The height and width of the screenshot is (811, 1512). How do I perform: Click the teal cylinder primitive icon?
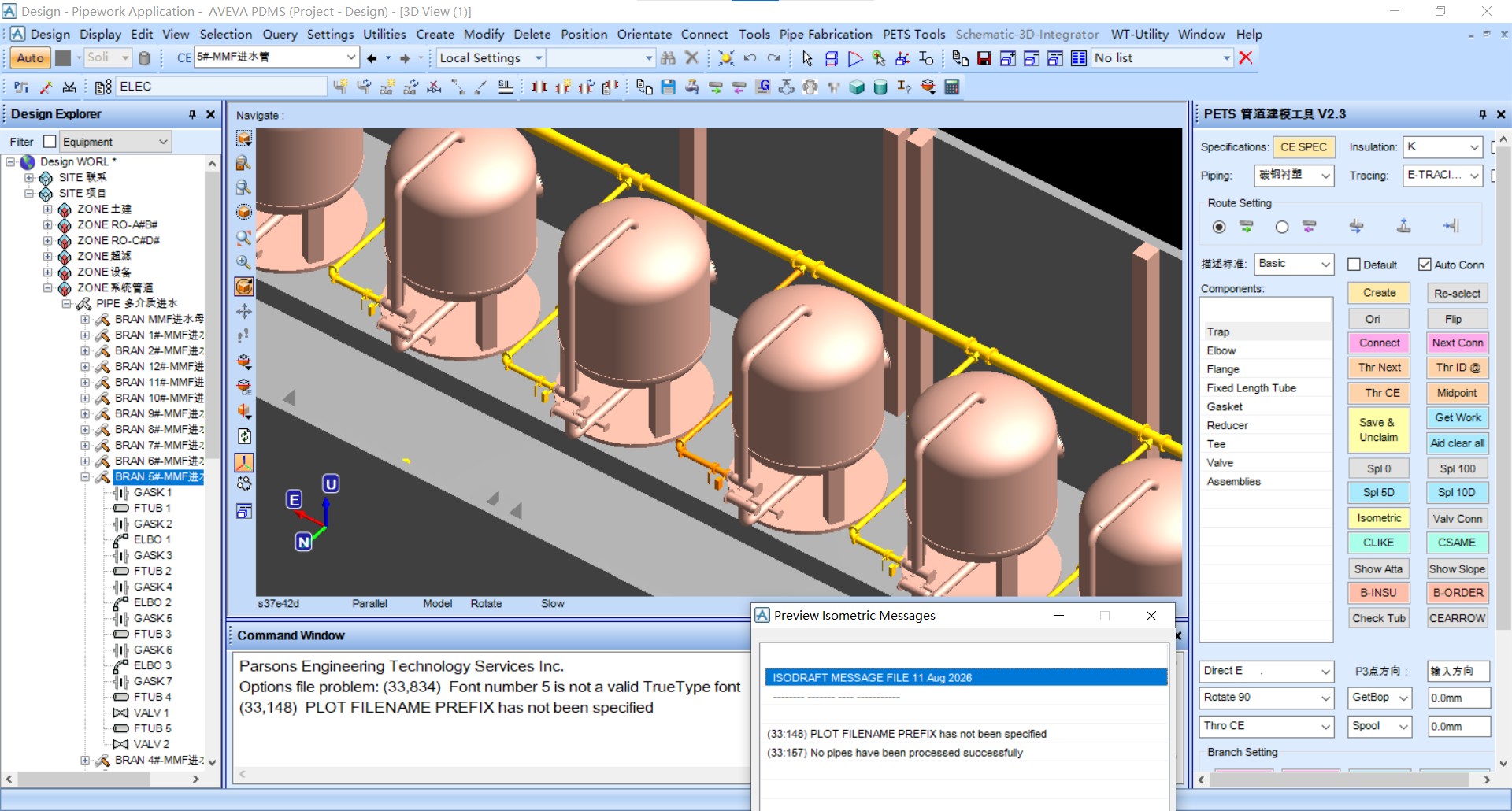pos(880,87)
